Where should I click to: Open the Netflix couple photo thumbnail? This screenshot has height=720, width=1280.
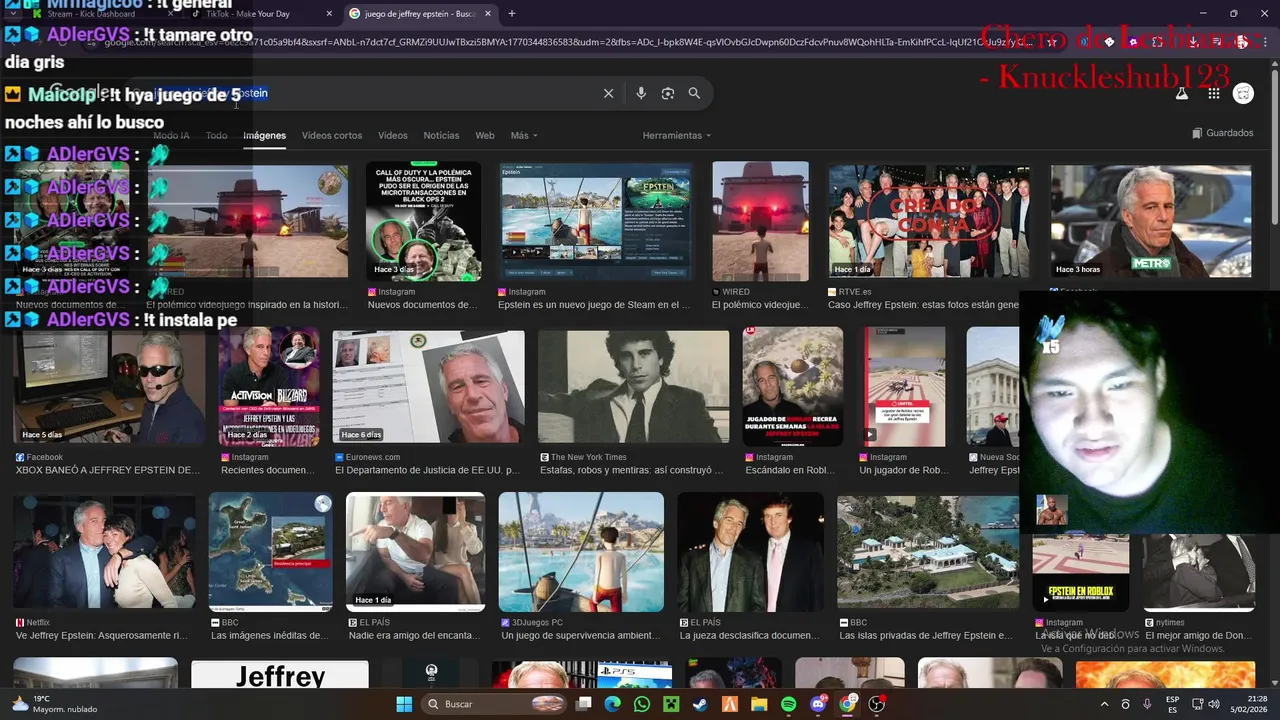[104, 551]
